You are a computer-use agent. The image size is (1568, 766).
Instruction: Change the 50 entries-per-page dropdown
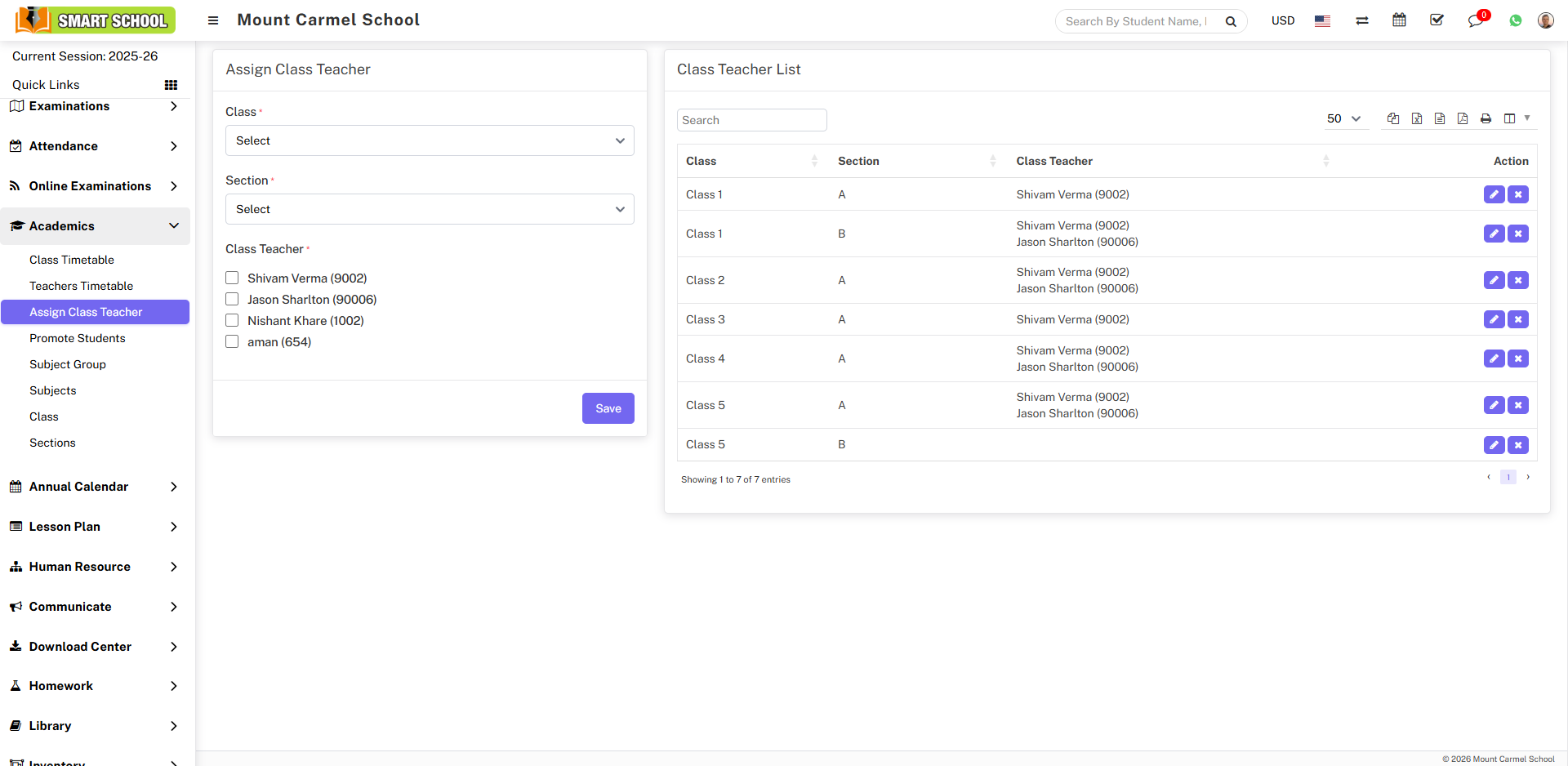click(x=1343, y=119)
